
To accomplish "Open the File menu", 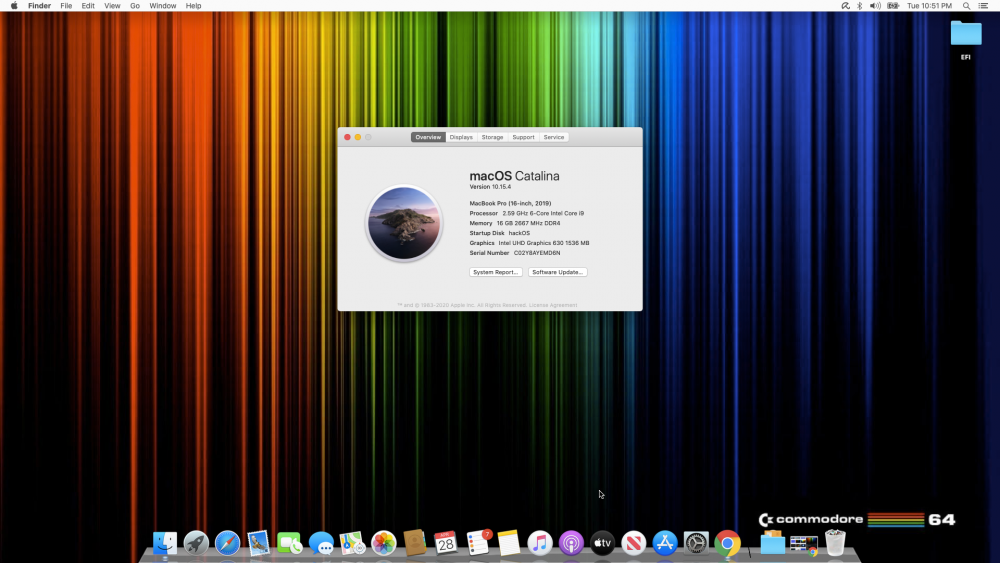I will 66,6.
